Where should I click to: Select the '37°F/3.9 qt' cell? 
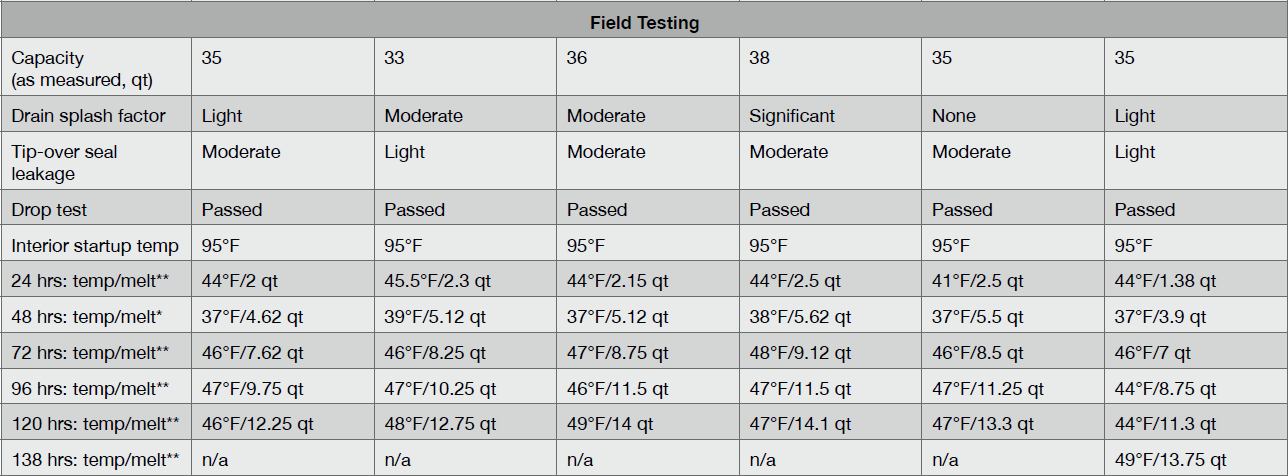[1161, 318]
